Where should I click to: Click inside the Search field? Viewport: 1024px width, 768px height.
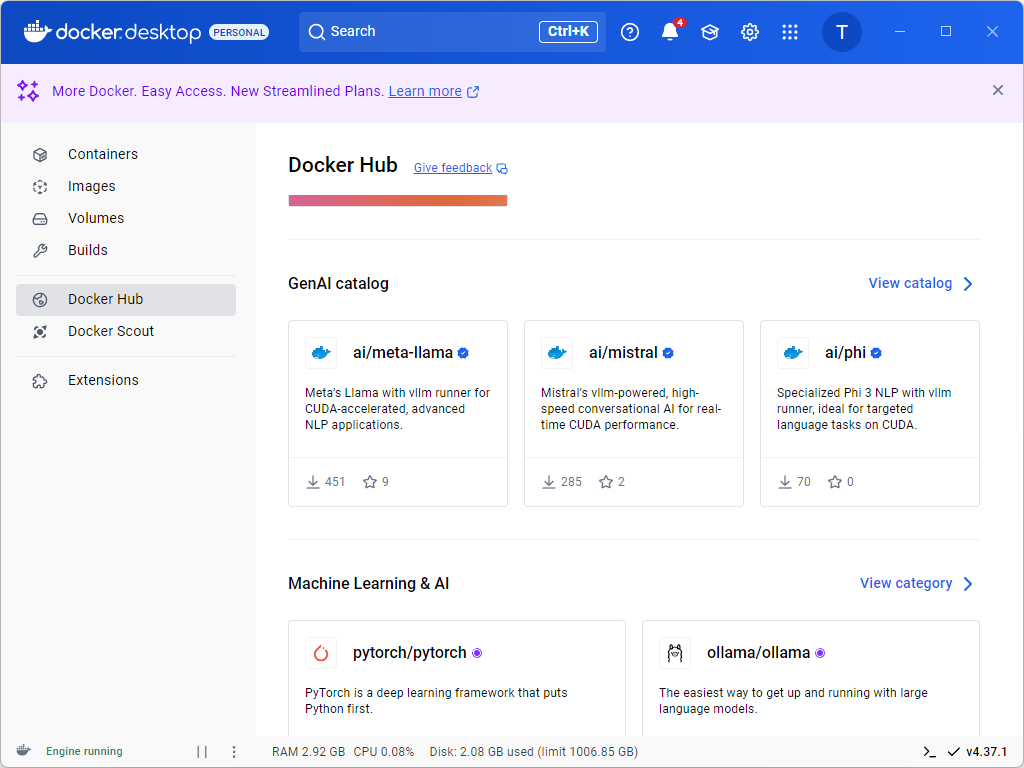pyautogui.click(x=430, y=31)
